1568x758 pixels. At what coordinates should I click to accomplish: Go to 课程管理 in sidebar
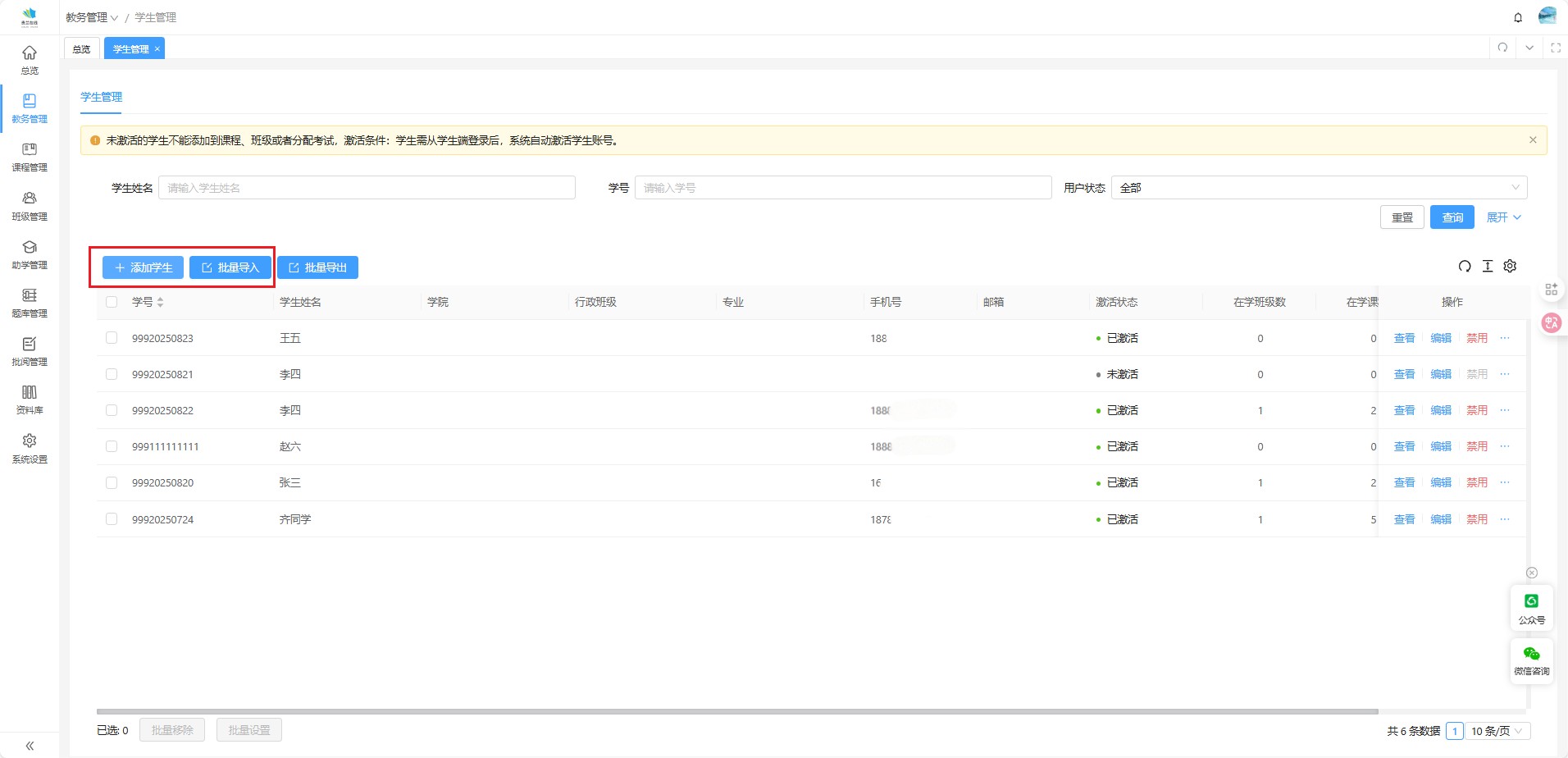point(30,157)
